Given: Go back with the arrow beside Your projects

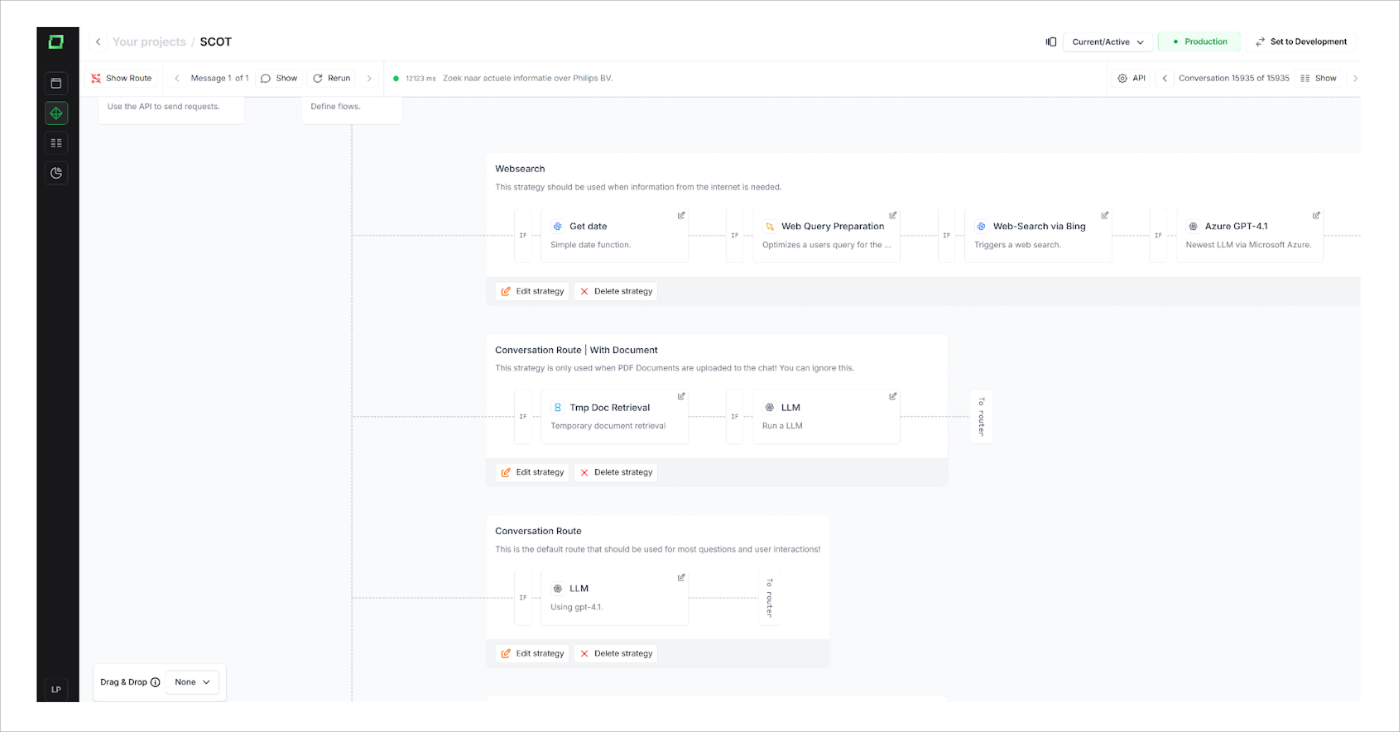Looking at the screenshot, I should [x=98, y=42].
